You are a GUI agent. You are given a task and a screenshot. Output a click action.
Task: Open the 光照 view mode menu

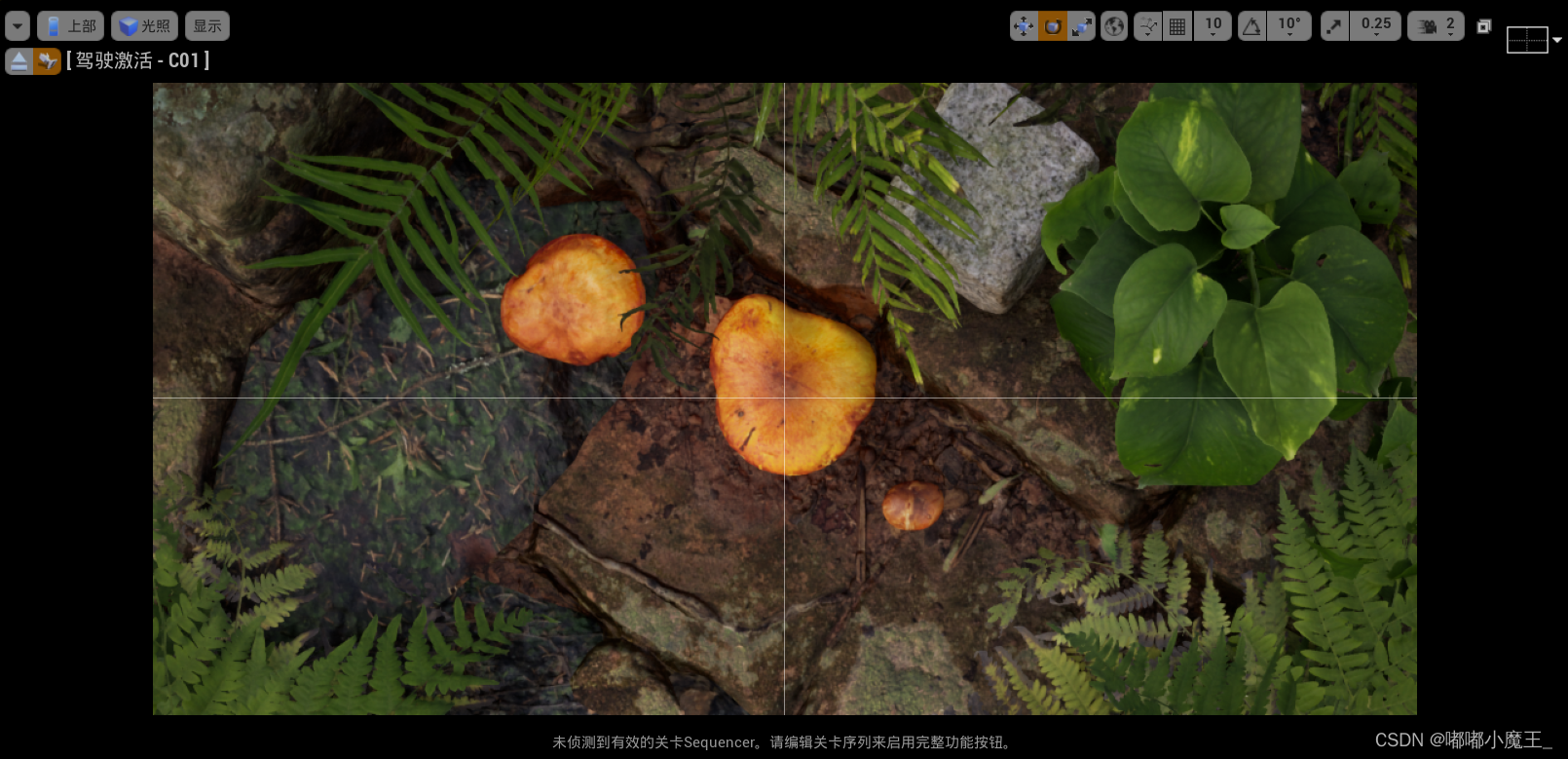click(144, 26)
